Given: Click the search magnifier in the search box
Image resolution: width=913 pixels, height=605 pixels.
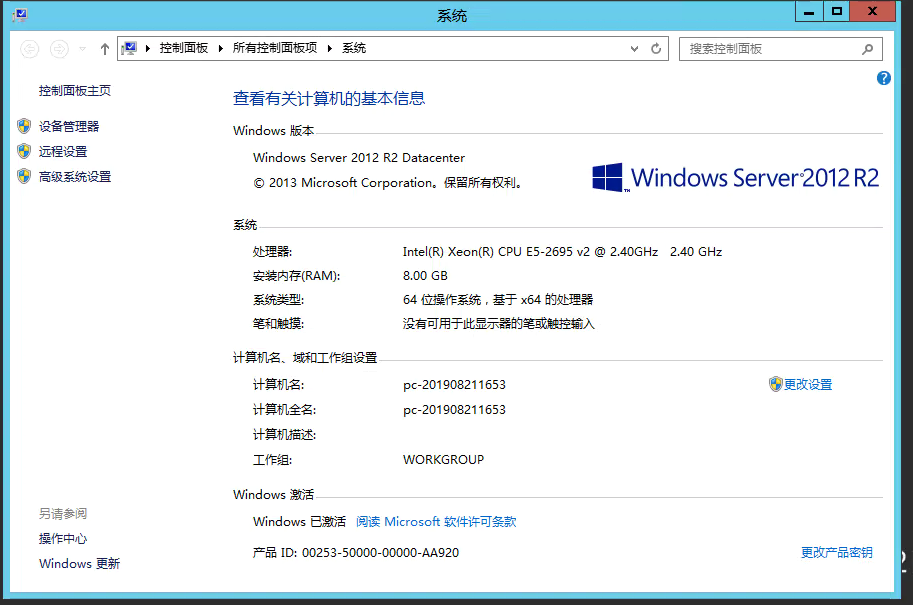Looking at the screenshot, I should click(x=866, y=49).
